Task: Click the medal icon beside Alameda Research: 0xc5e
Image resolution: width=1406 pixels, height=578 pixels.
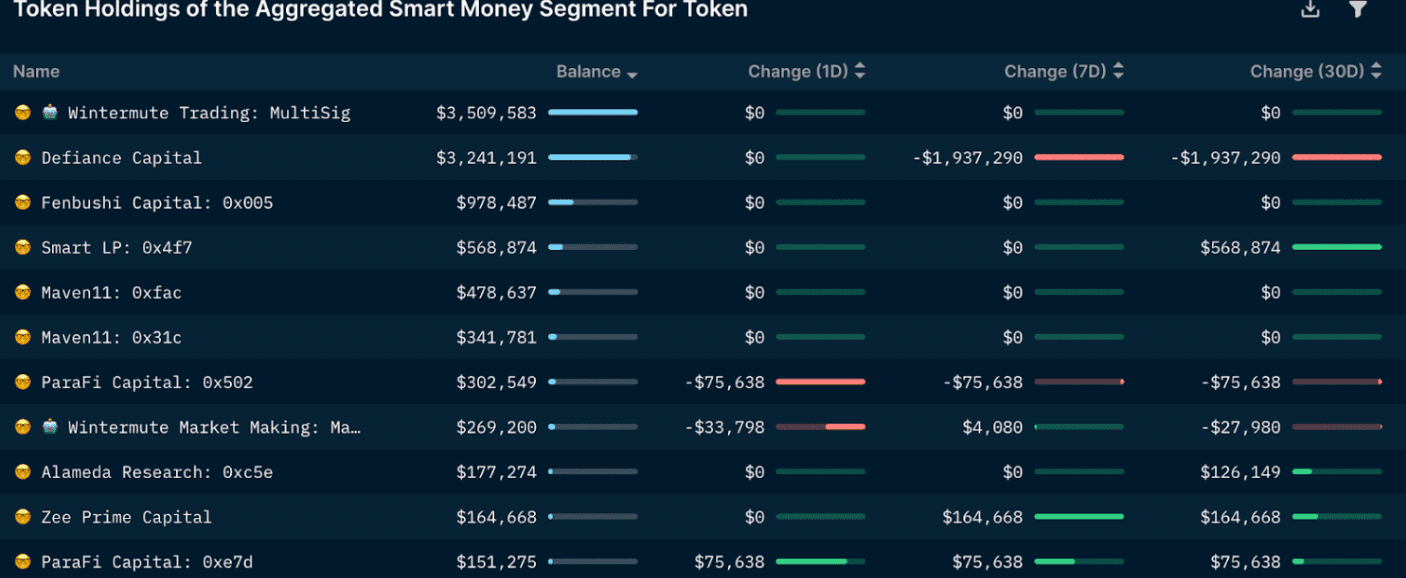Action: pyautogui.click(x=22, y=472)
